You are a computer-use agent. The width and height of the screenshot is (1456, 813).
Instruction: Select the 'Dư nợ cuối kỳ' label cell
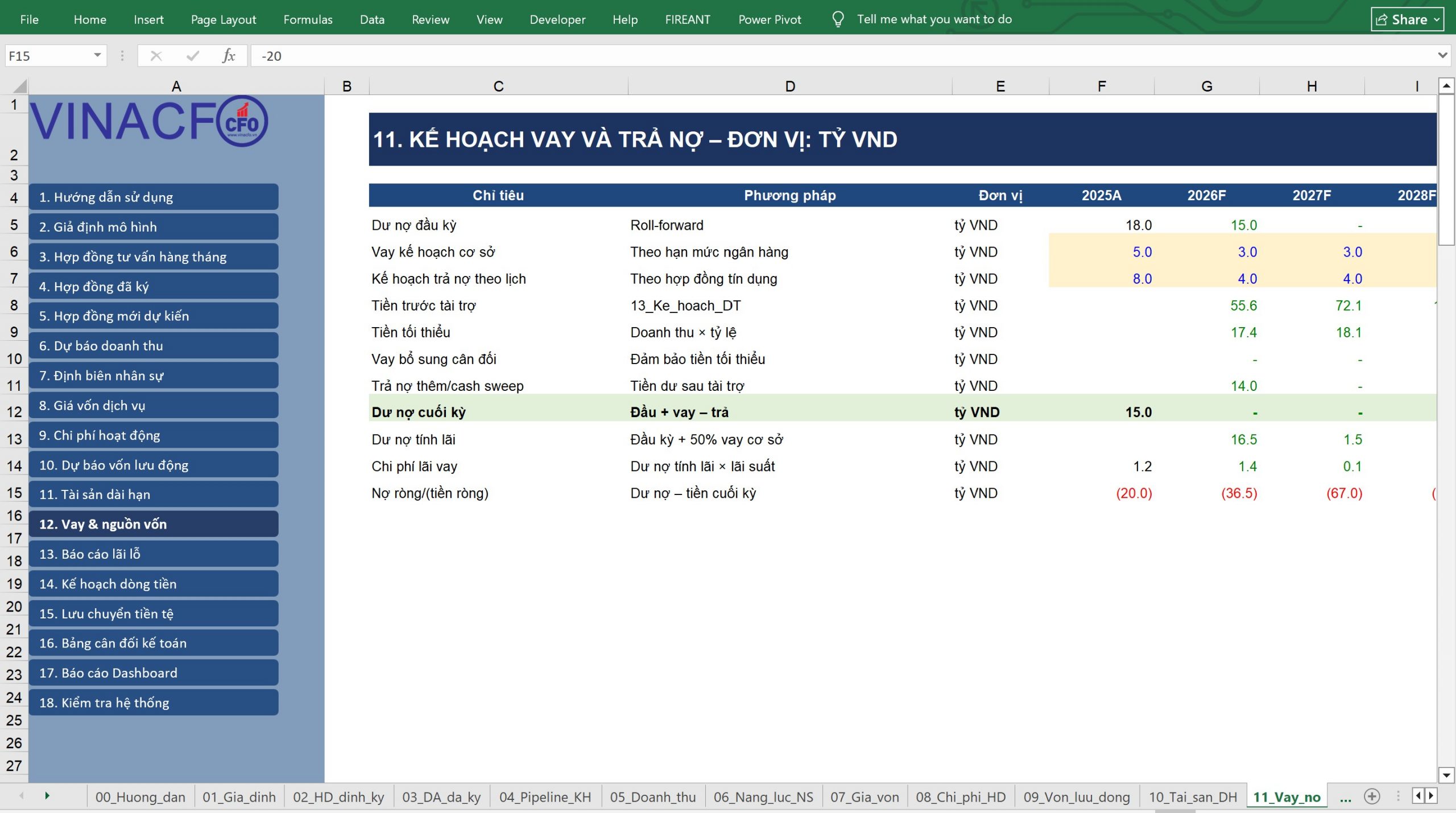coord(499,412)
